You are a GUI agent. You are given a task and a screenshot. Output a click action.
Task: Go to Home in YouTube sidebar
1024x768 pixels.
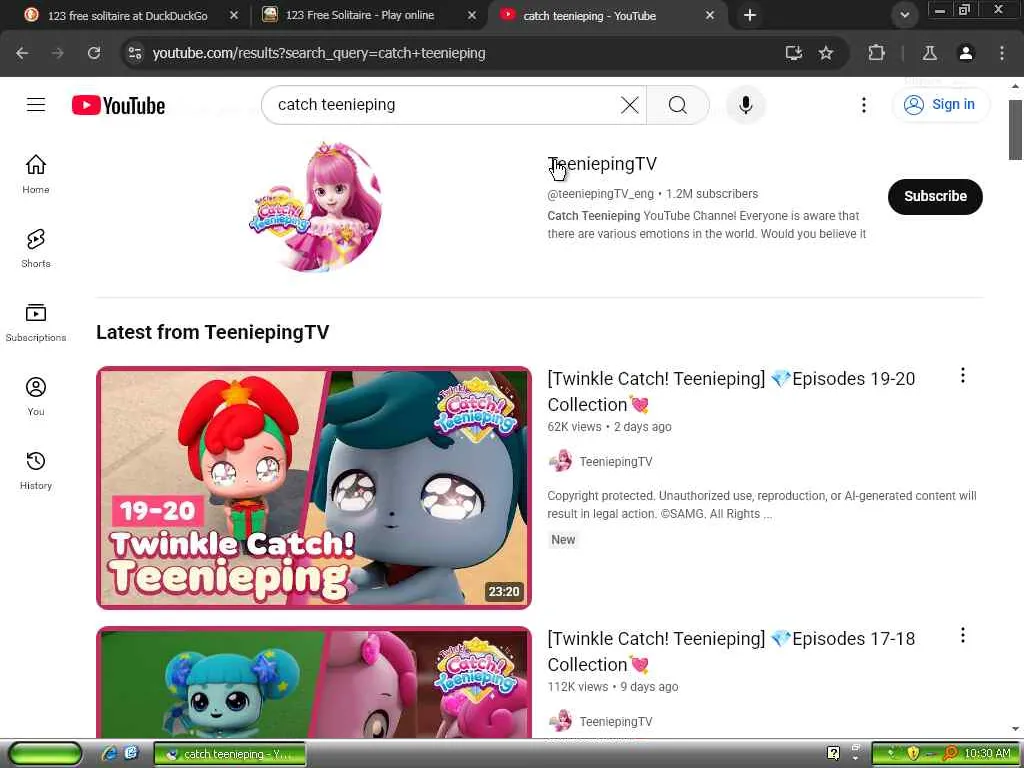(x=36, y=174)
